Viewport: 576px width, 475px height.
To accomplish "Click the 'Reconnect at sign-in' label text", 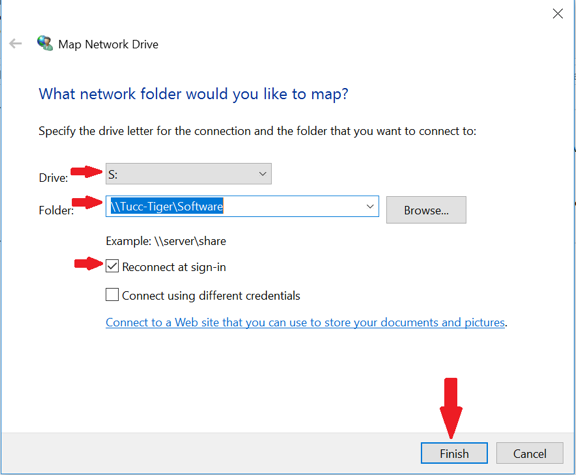I will 174,267.
